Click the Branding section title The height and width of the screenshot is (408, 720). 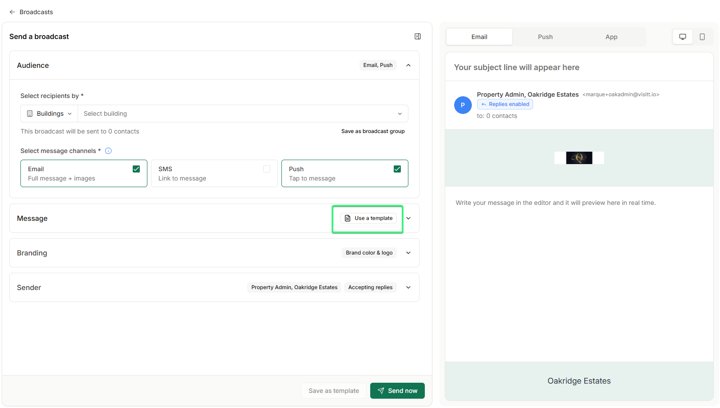point(32,253)
